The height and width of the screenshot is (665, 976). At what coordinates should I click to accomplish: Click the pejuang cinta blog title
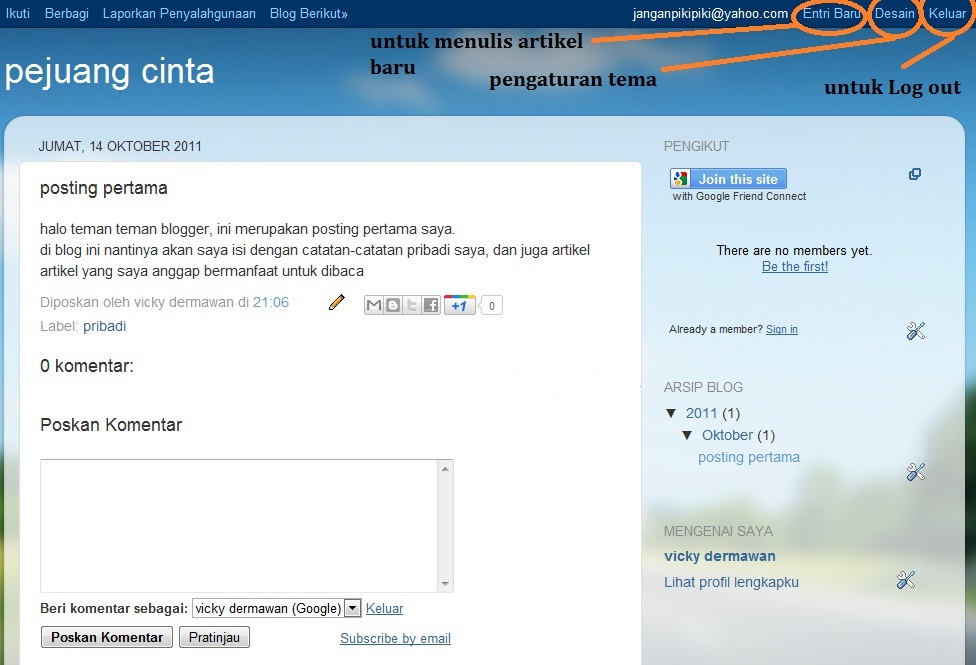(x=110, y=72)
